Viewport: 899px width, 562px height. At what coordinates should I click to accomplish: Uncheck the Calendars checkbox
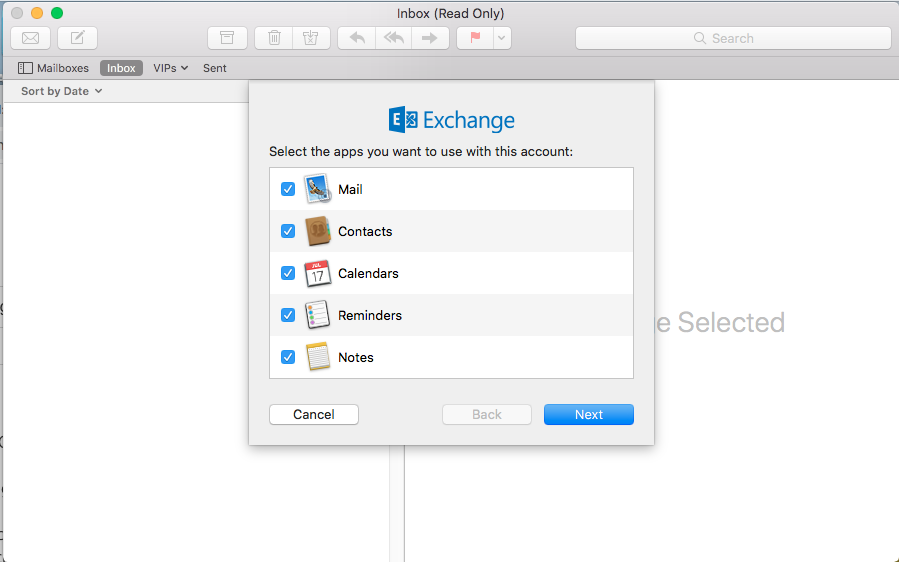pos(288,273)
